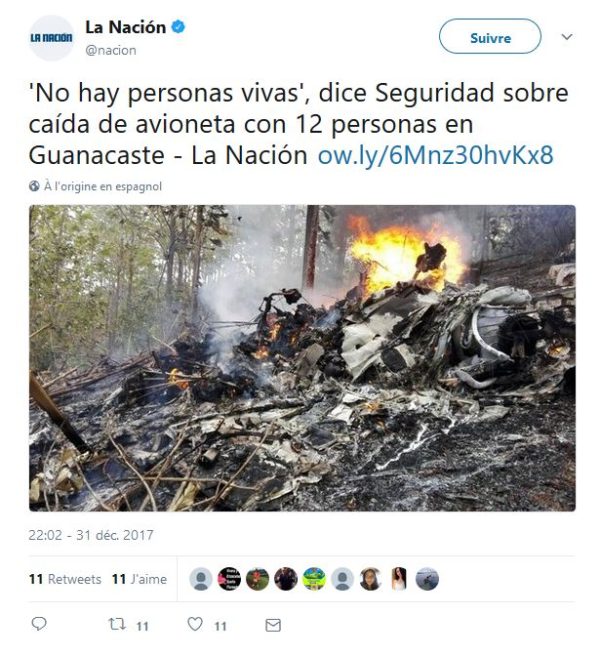Click the reply speech bubble icon
The height and width of the screenshot is (656, 600).
(39, 624)
